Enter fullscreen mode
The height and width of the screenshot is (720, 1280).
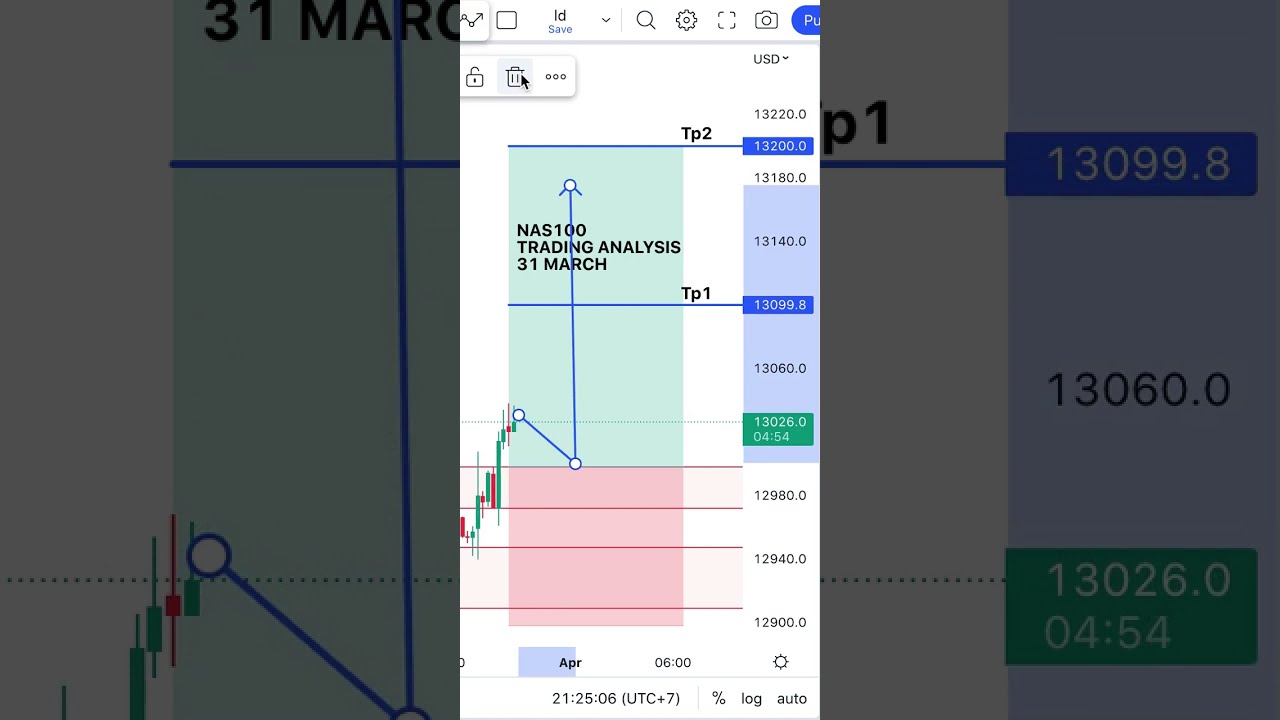[727, 20]
